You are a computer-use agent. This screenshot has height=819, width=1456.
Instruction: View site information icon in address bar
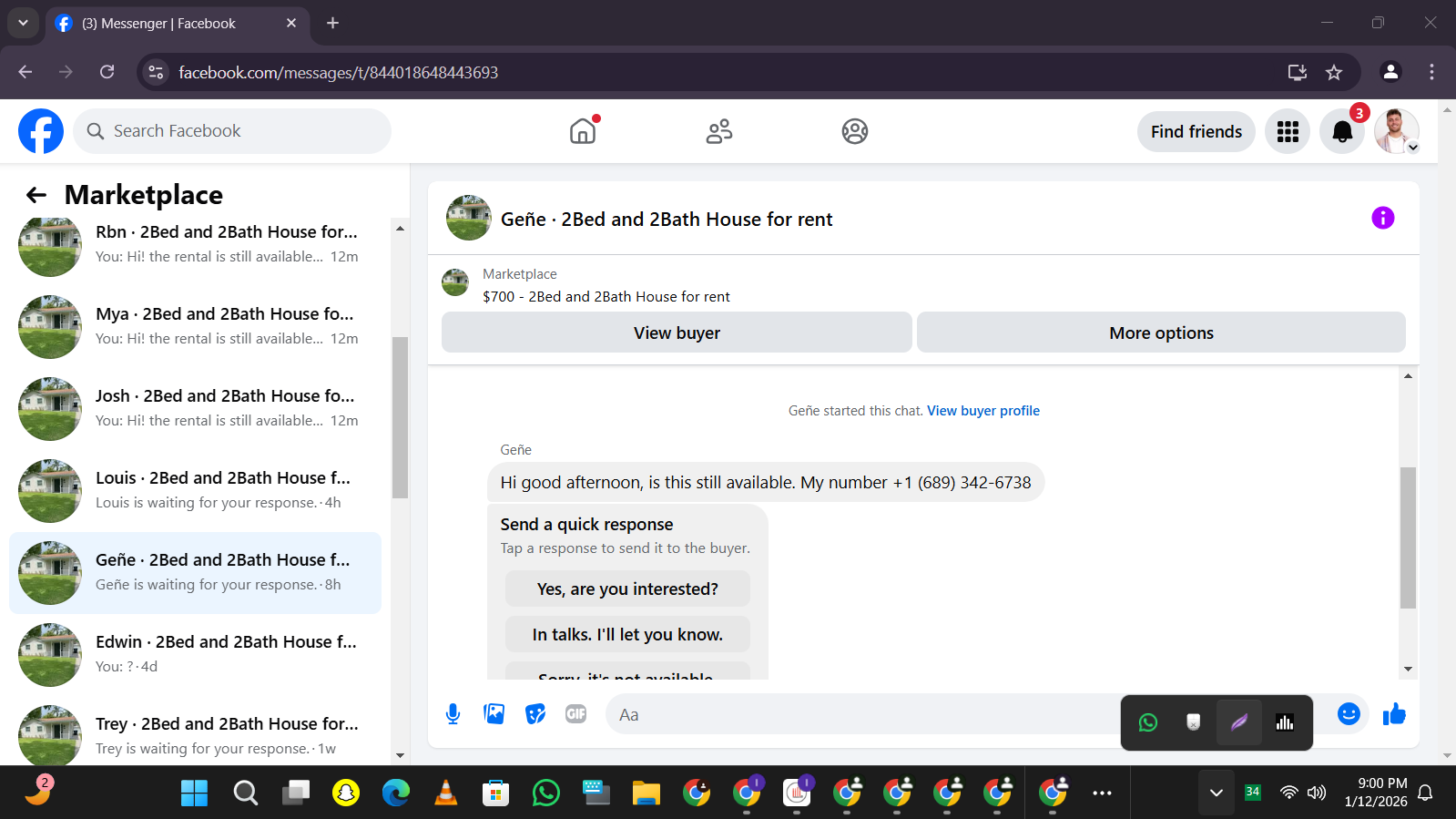[157, 72]
